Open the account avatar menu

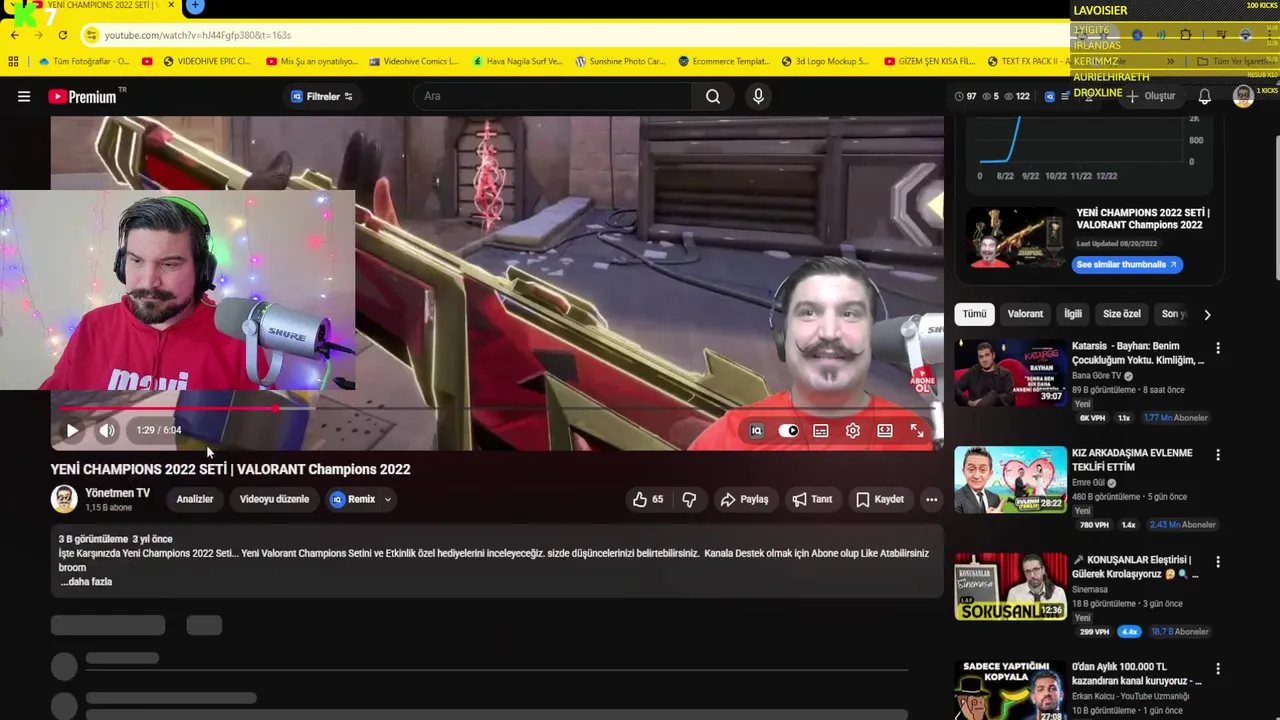pyautogui.click(x=1243, y=96)
